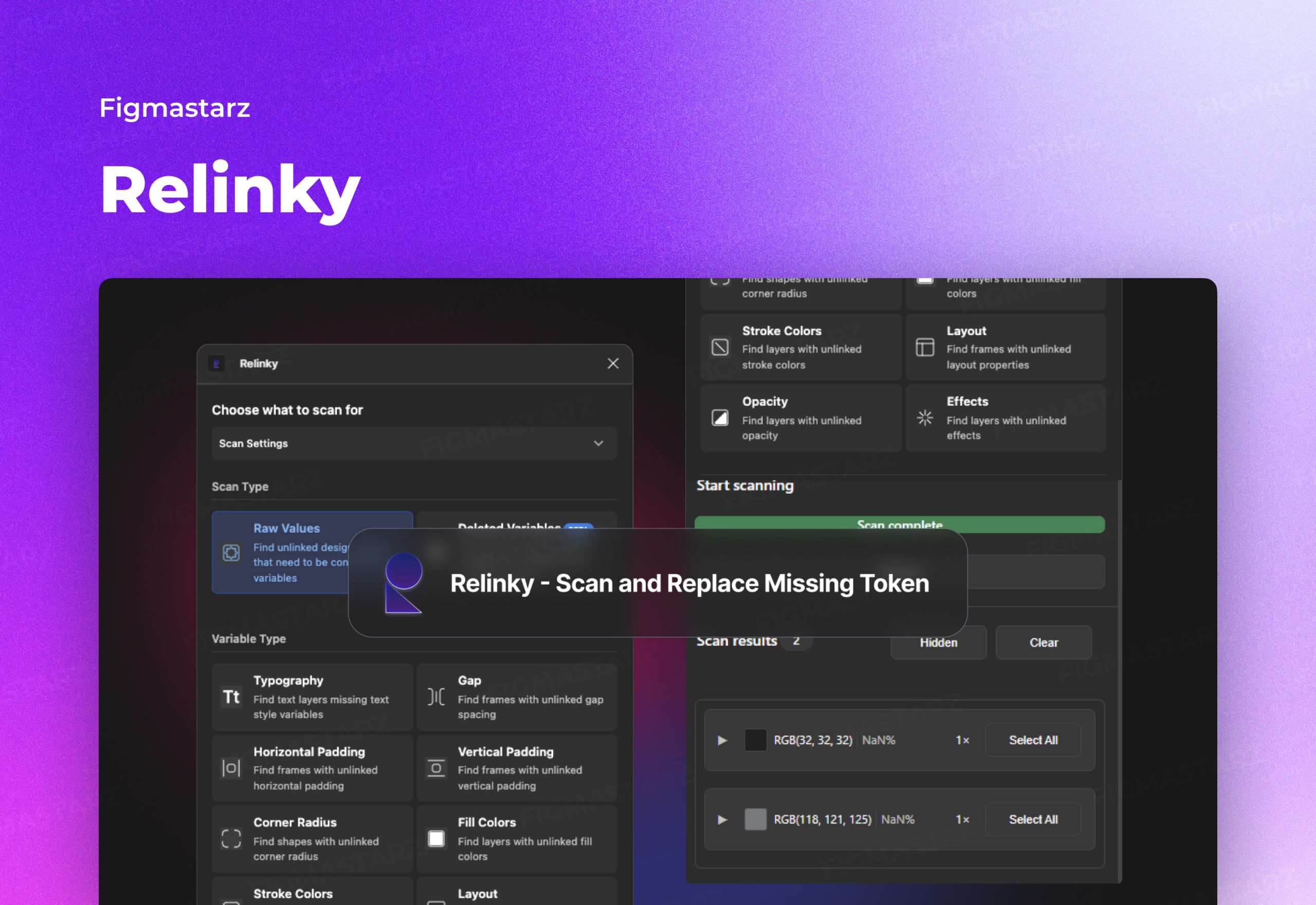Click the Clear button in scan results
Screen dimensions: 1316x905
tap(1044, 642)
